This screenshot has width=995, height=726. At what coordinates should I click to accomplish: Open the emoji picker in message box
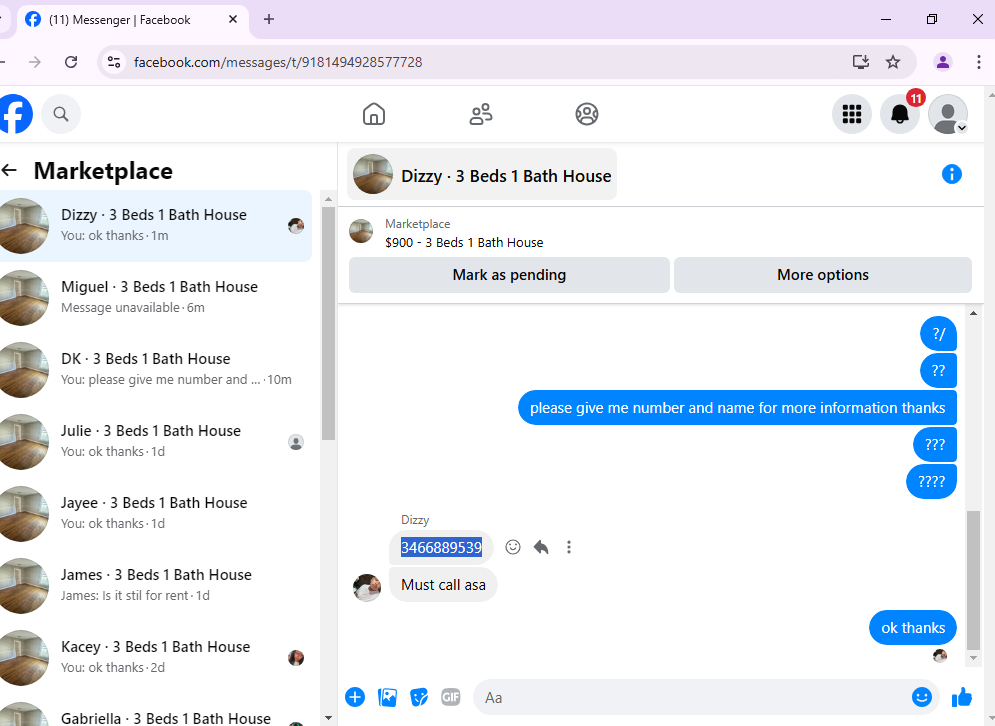(921, 697)
